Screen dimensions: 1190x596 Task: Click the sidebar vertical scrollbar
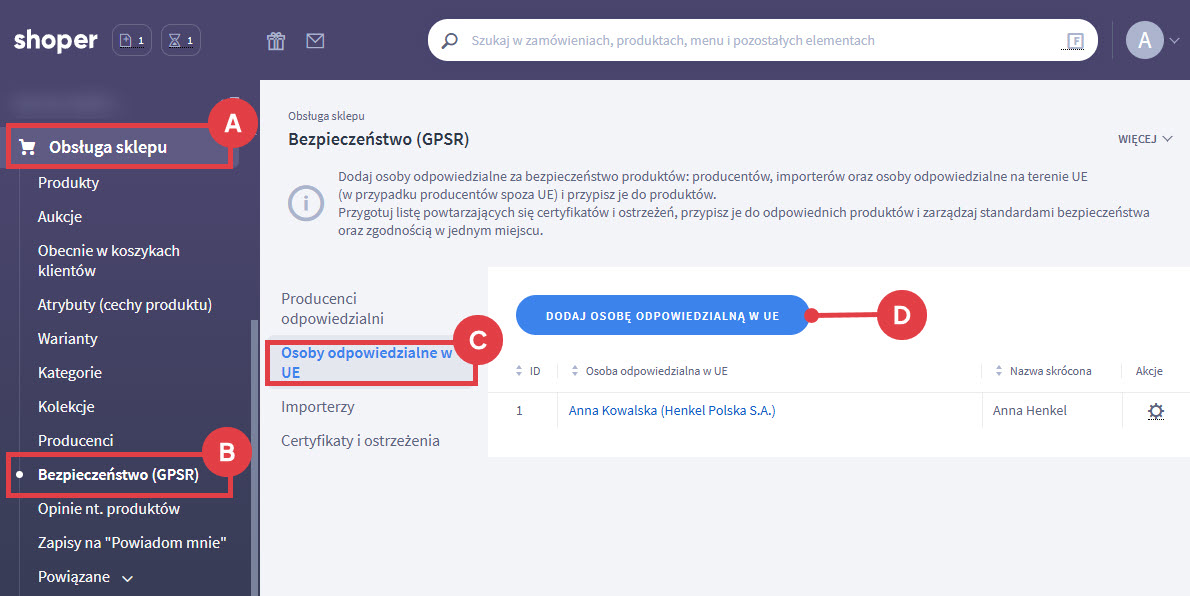254,456
